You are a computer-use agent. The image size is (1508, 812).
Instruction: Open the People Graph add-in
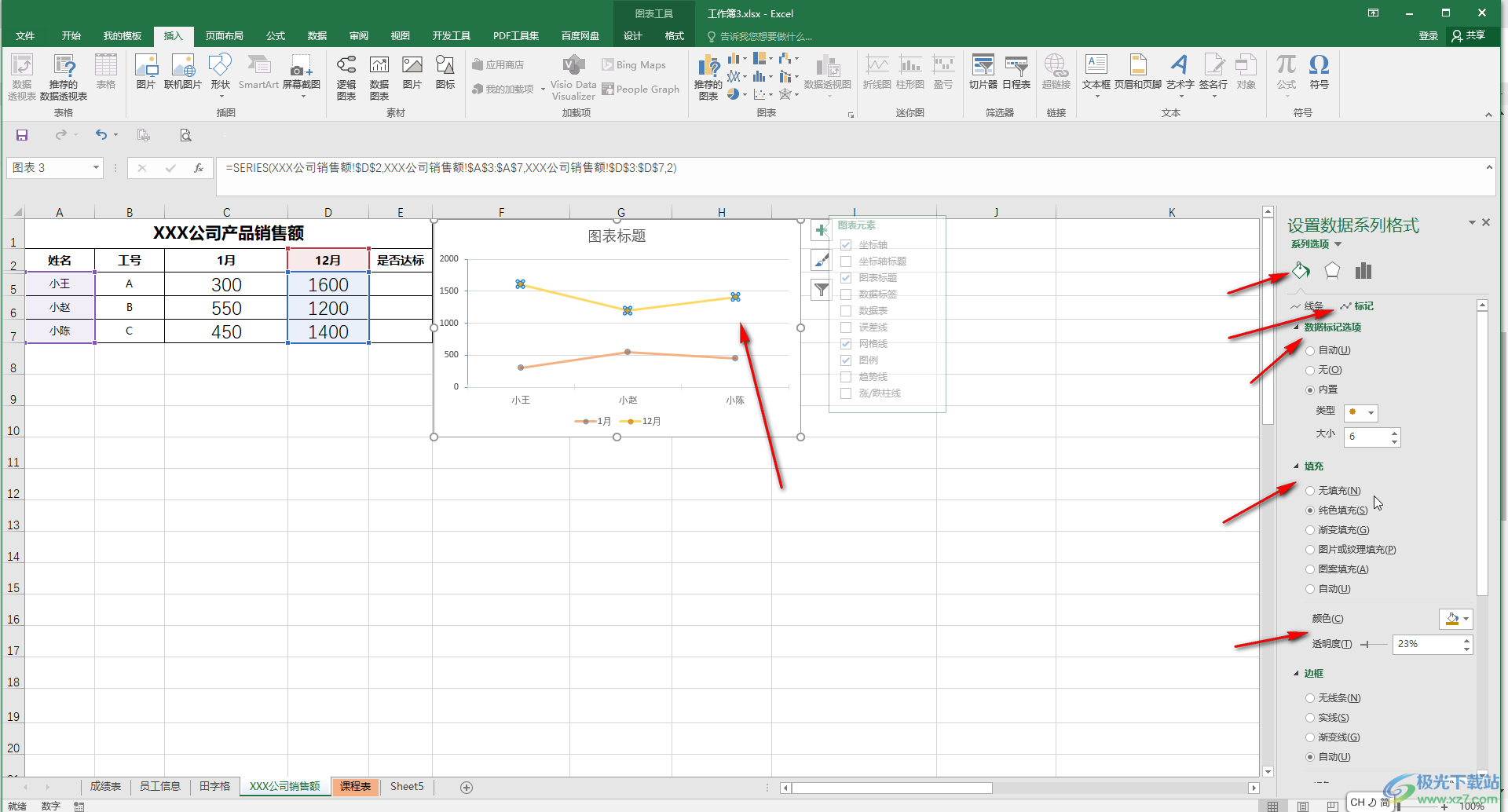641,90
